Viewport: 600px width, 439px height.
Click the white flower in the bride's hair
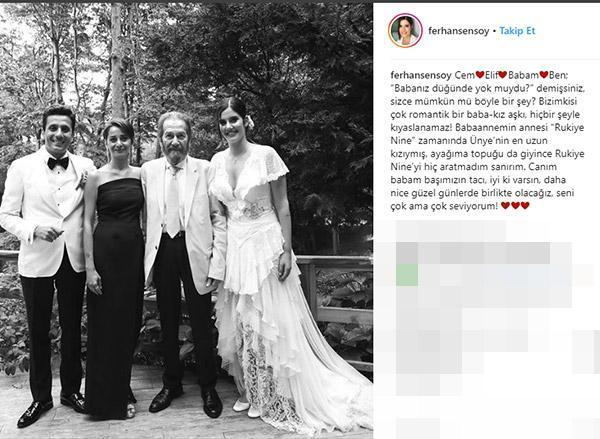250,122
